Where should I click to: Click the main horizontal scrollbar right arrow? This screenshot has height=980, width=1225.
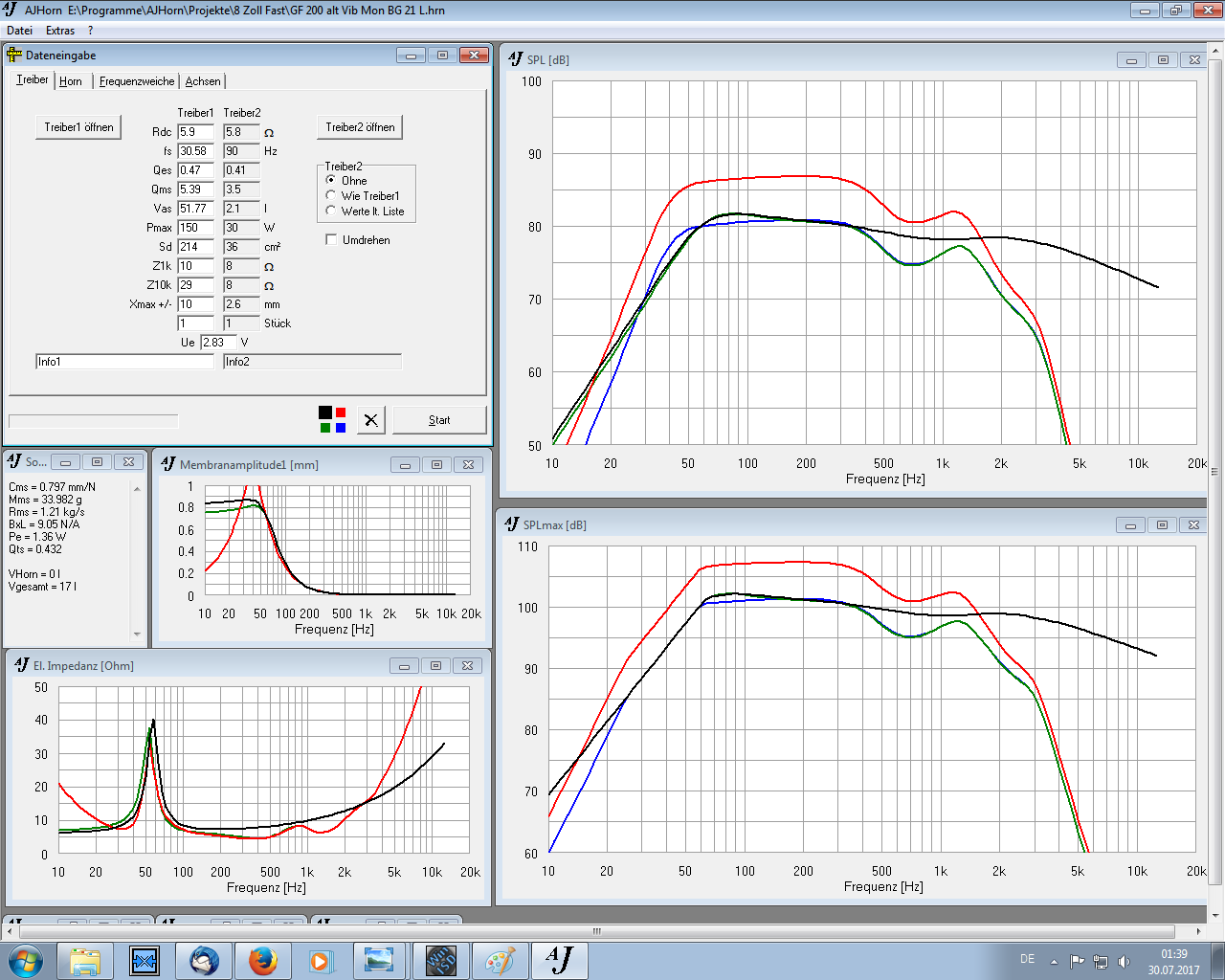pyautogui.click(x=1198, y=931)
